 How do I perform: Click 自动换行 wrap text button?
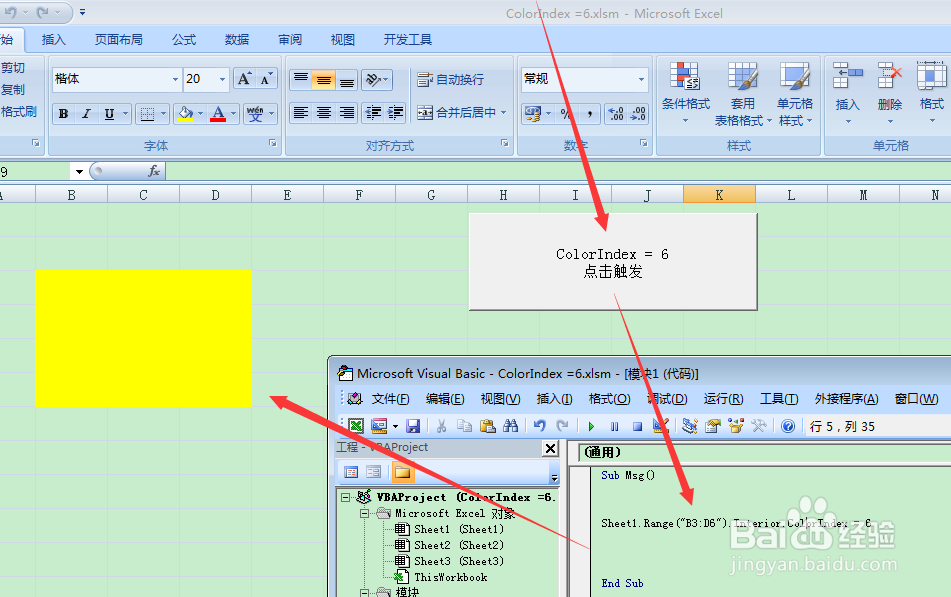tap(451, 79)
